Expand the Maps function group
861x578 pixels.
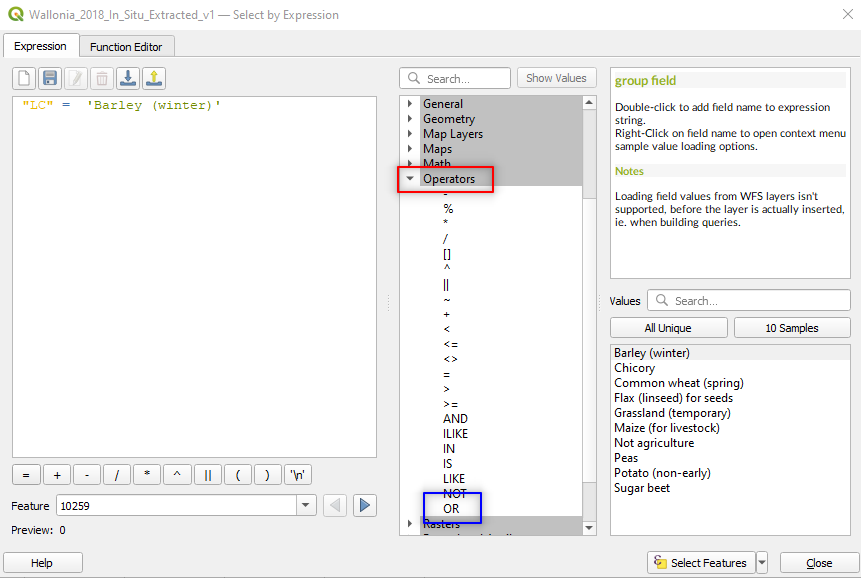pyautogui.click(x=410, y=148)
